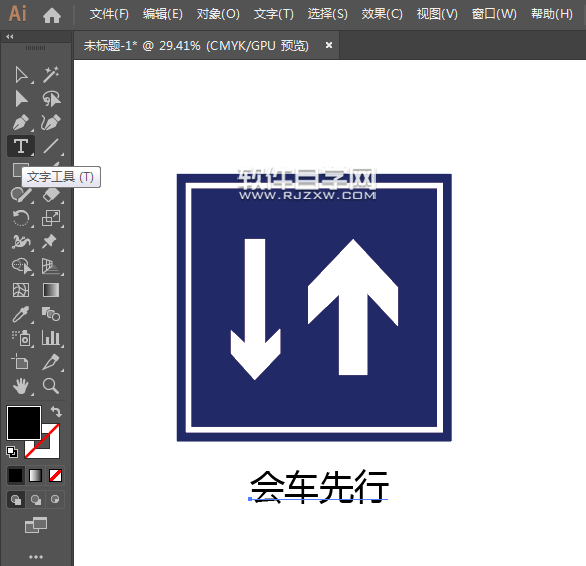Change screen mode button
Screen dimensions: 586x566
coord(36,525)
